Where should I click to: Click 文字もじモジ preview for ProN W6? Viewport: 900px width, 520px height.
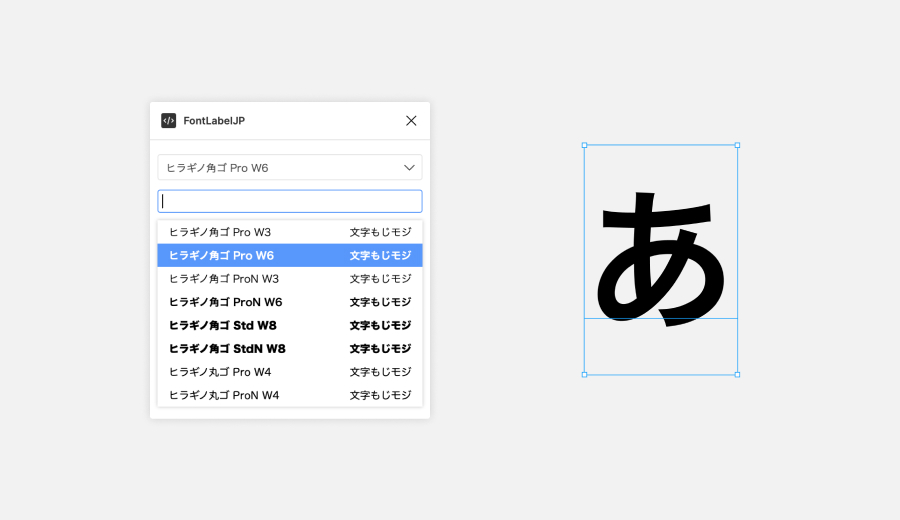pos(381,302)
